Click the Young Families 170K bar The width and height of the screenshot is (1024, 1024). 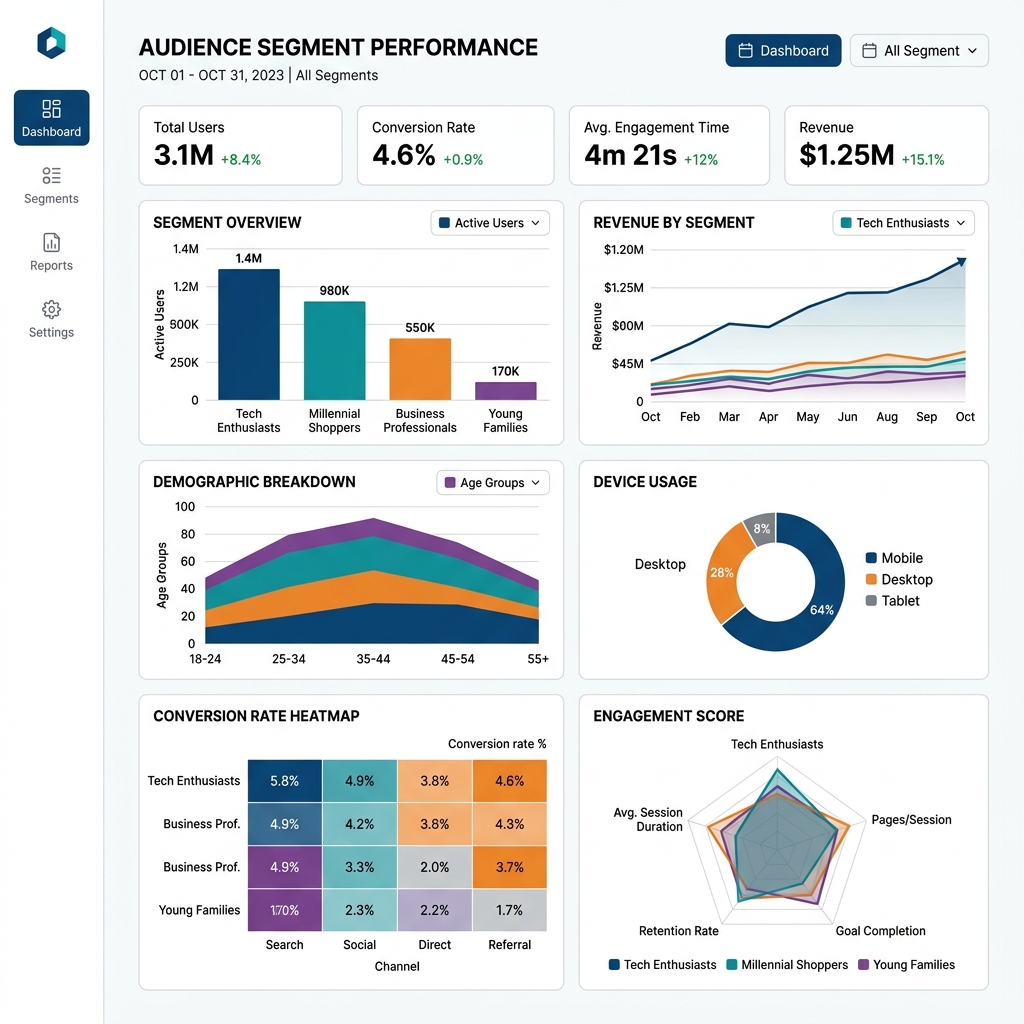click(x=505, y=391)
